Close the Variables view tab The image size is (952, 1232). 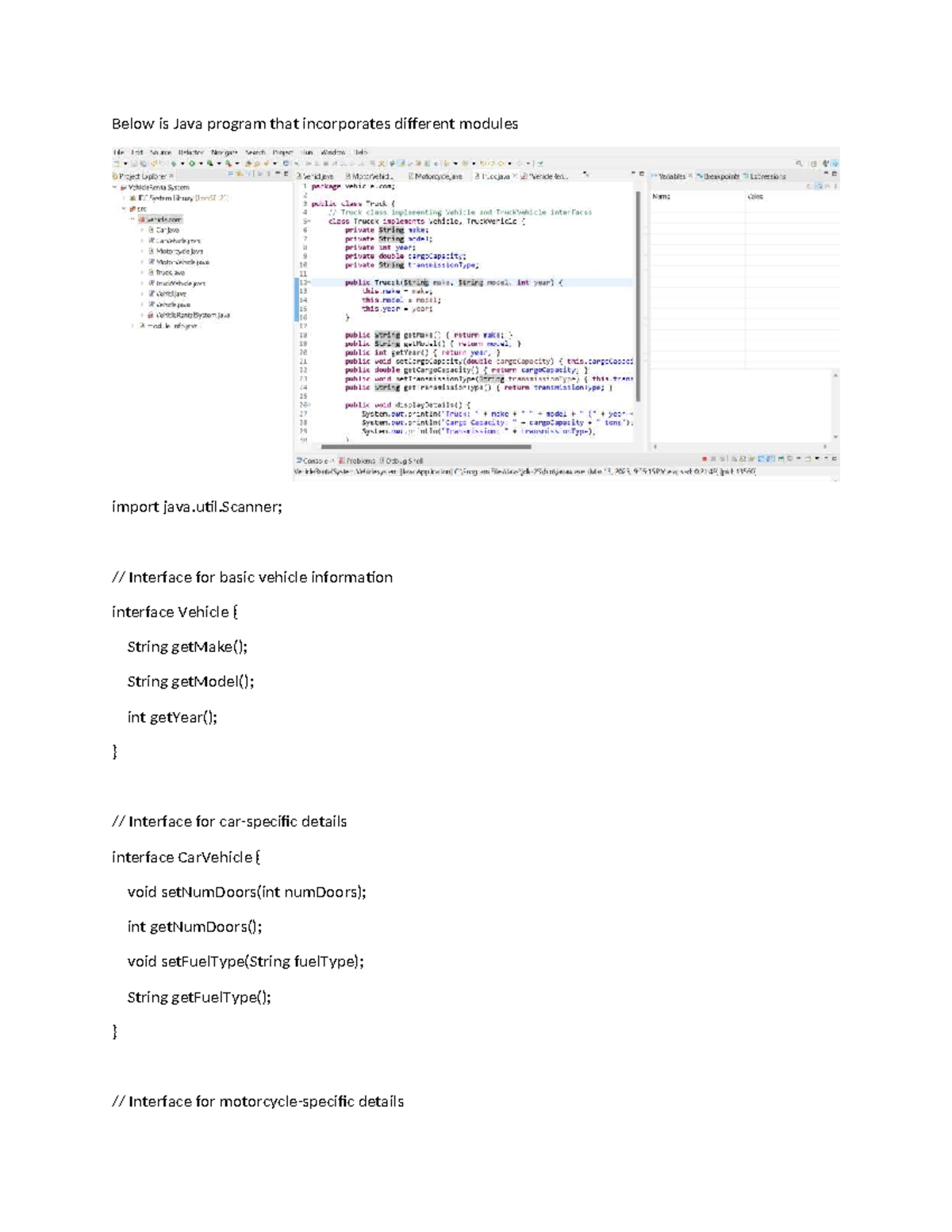coord(690,176)
